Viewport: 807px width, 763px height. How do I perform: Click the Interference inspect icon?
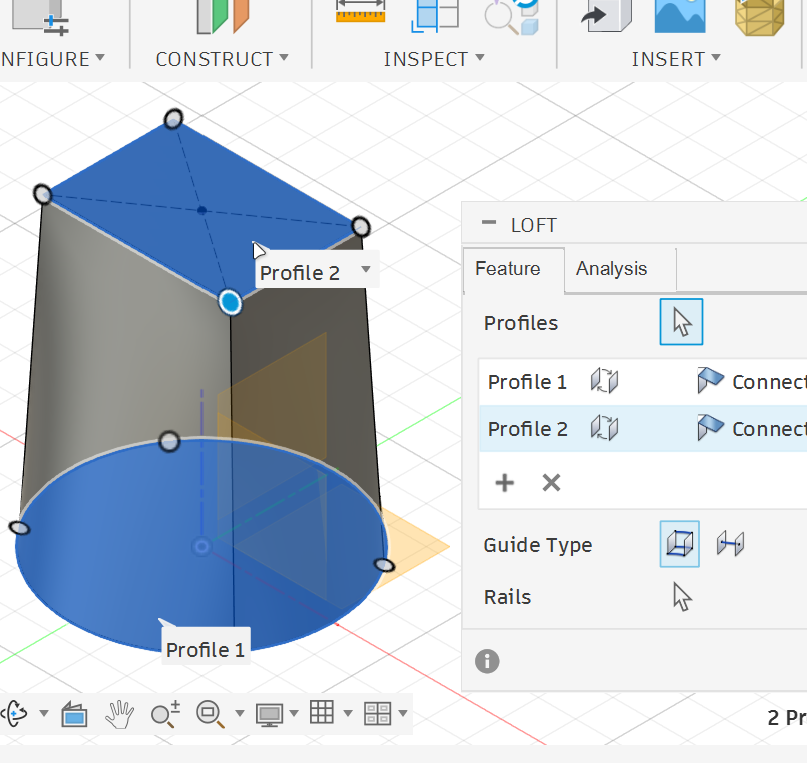(x=435, y=15)
